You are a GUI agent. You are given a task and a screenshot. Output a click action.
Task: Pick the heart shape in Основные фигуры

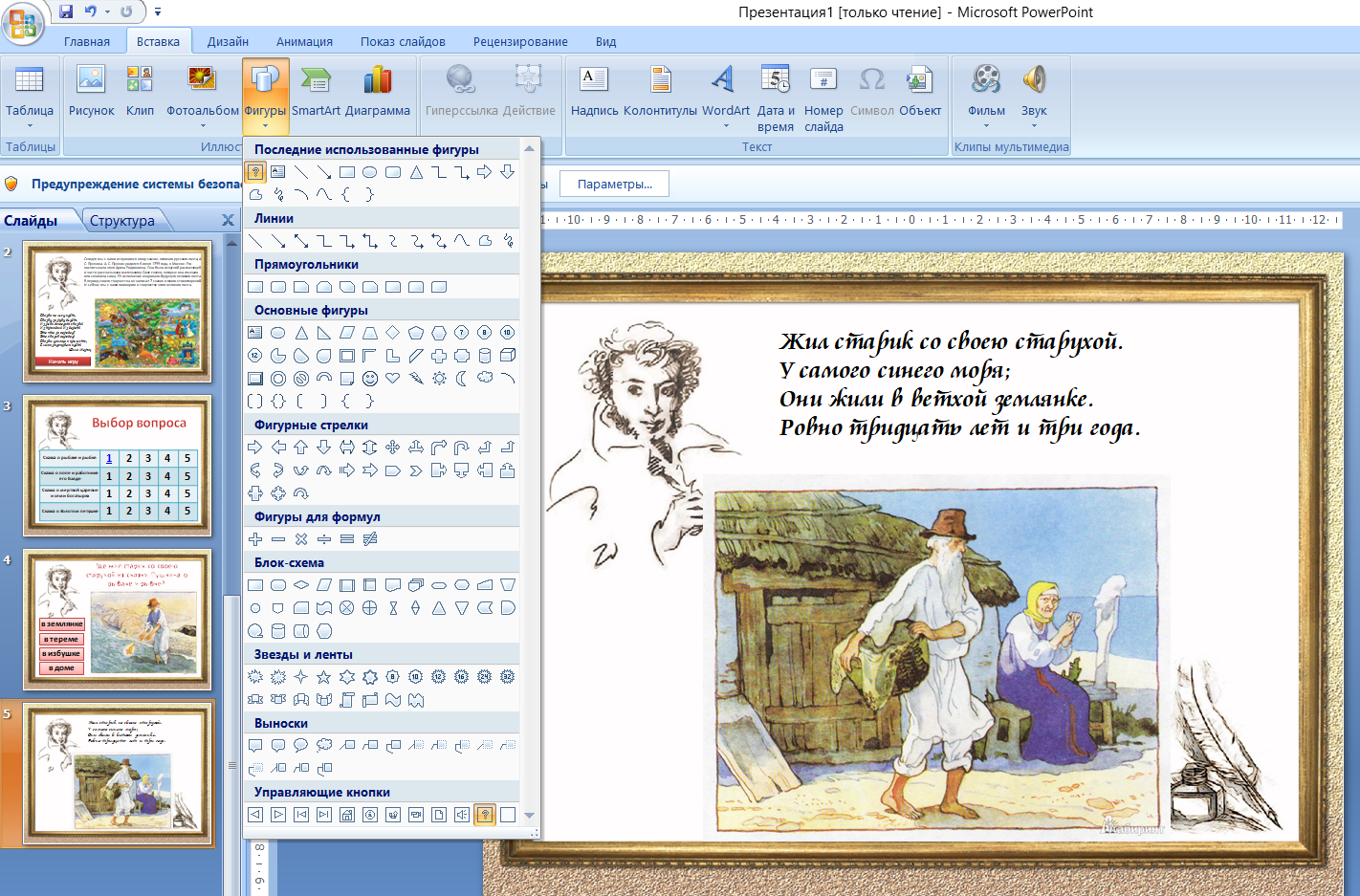coord(393,379)
